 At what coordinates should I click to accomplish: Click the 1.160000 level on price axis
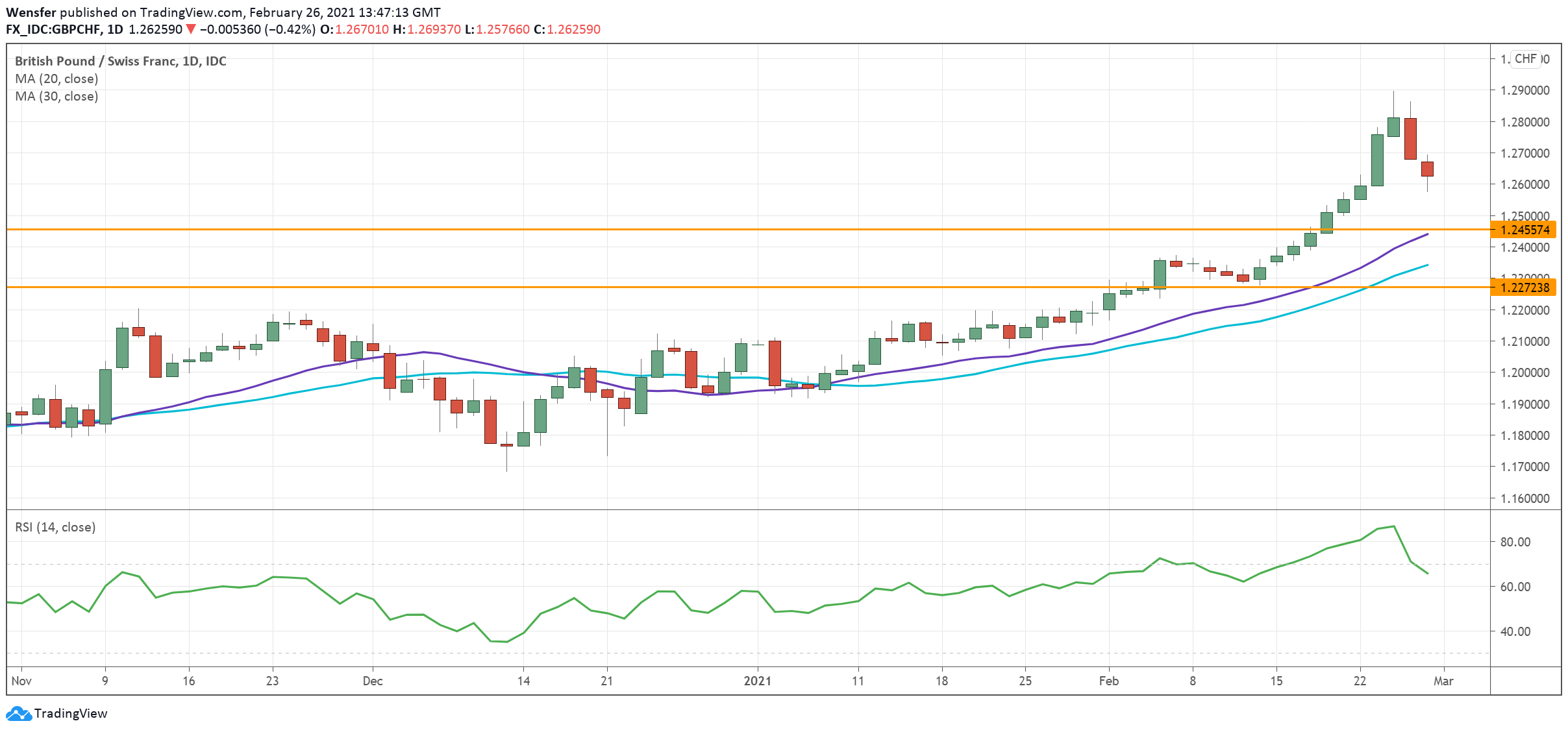click(1524, 498)
